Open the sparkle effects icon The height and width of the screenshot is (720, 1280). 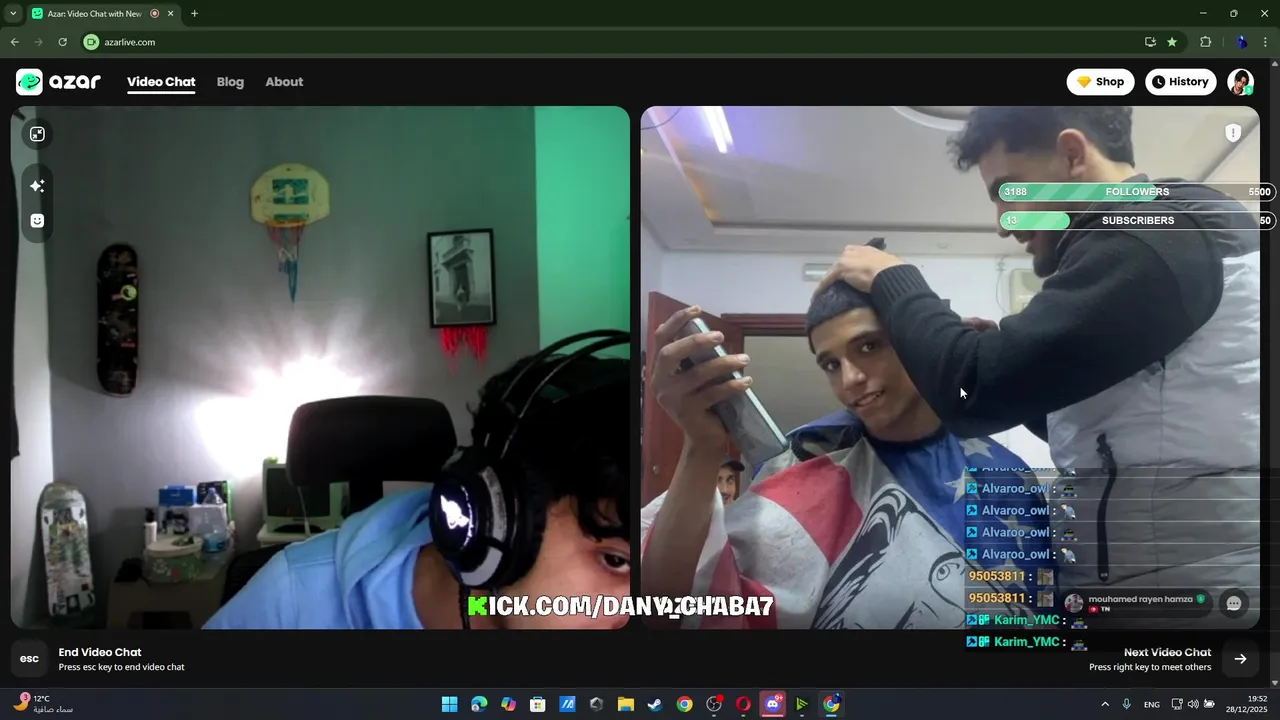pos(37,186)
